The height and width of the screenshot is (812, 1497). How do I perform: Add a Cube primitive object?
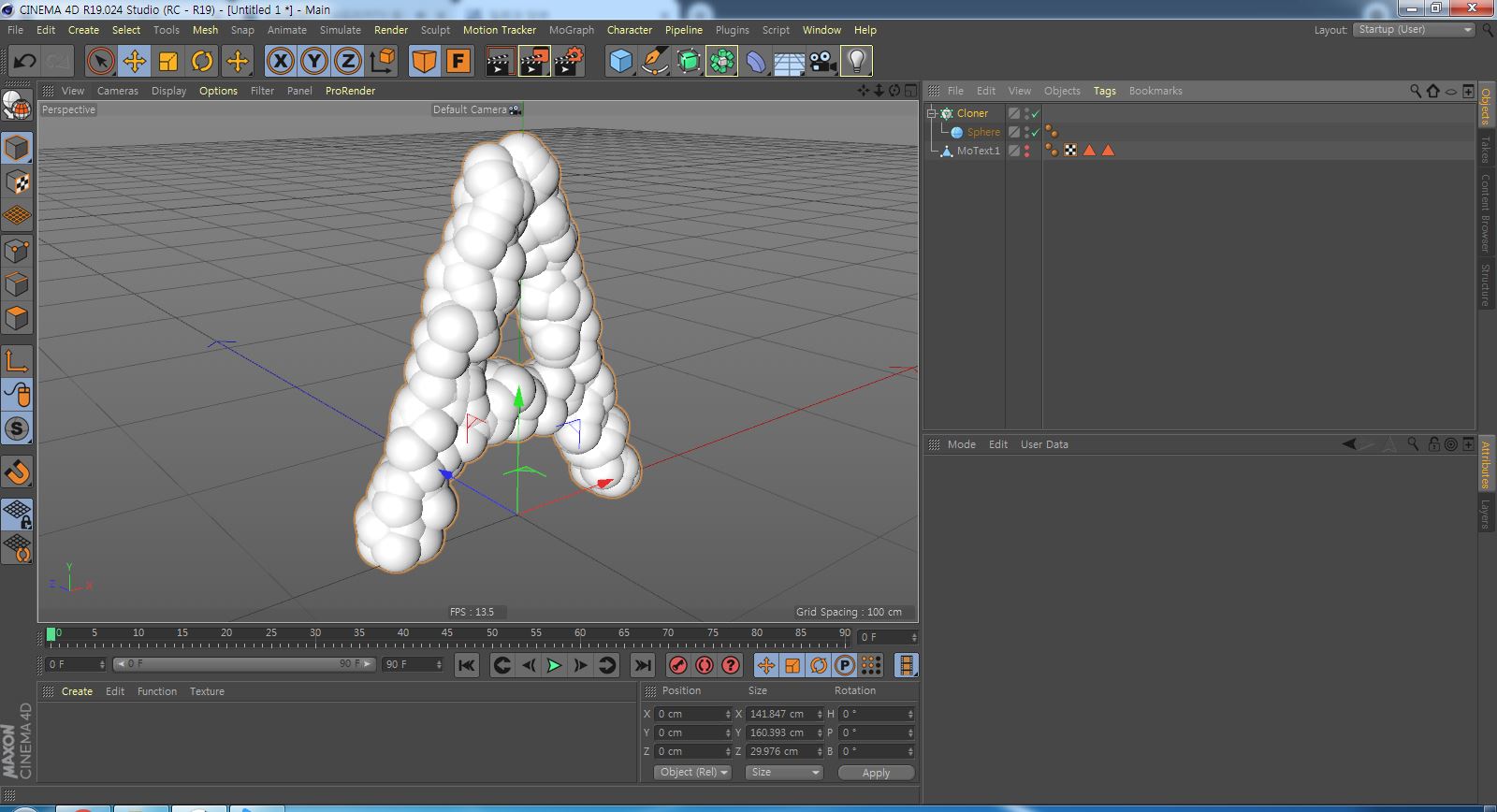[620, 62]
